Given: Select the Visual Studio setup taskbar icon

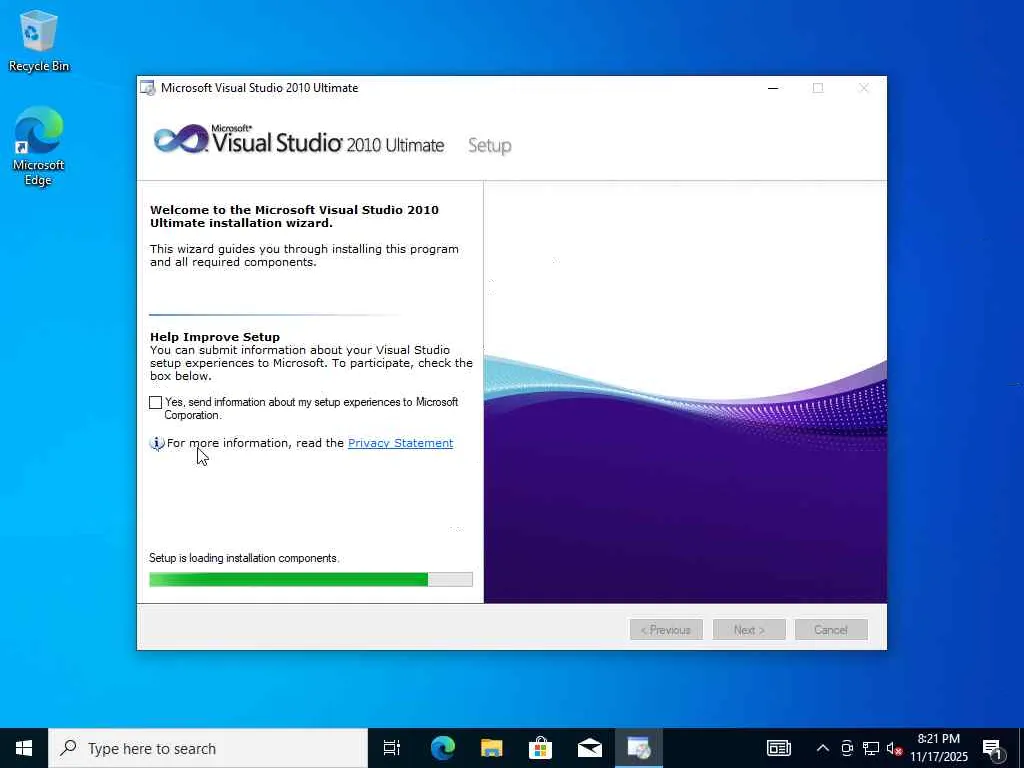Looking at the screenshot, I should (x=638, y=748).
